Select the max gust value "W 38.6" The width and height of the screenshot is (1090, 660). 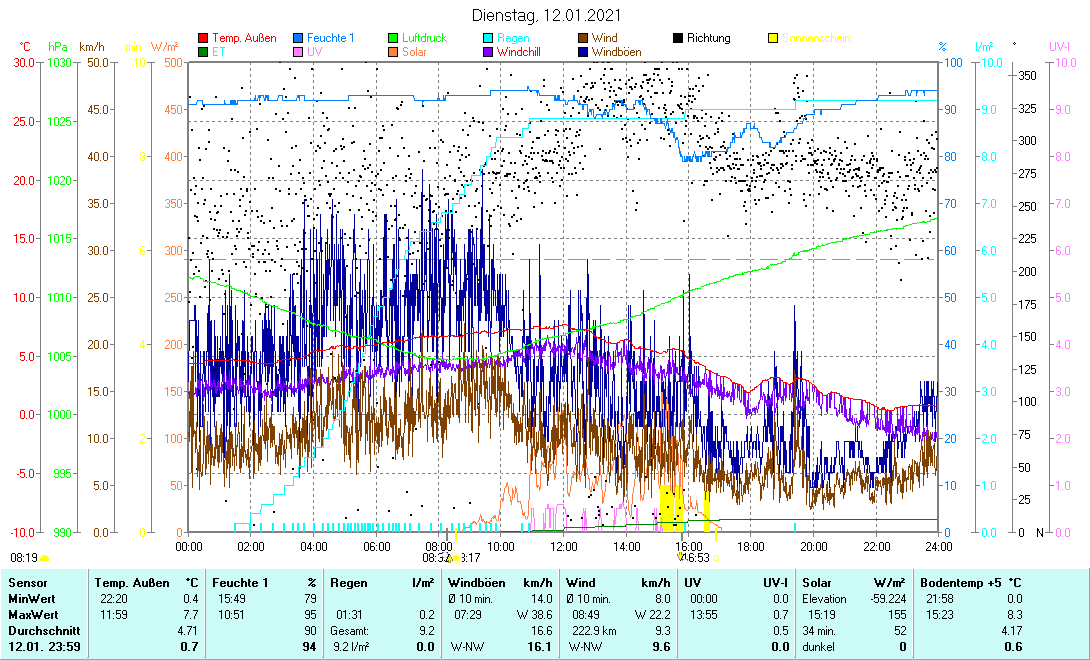535,615
